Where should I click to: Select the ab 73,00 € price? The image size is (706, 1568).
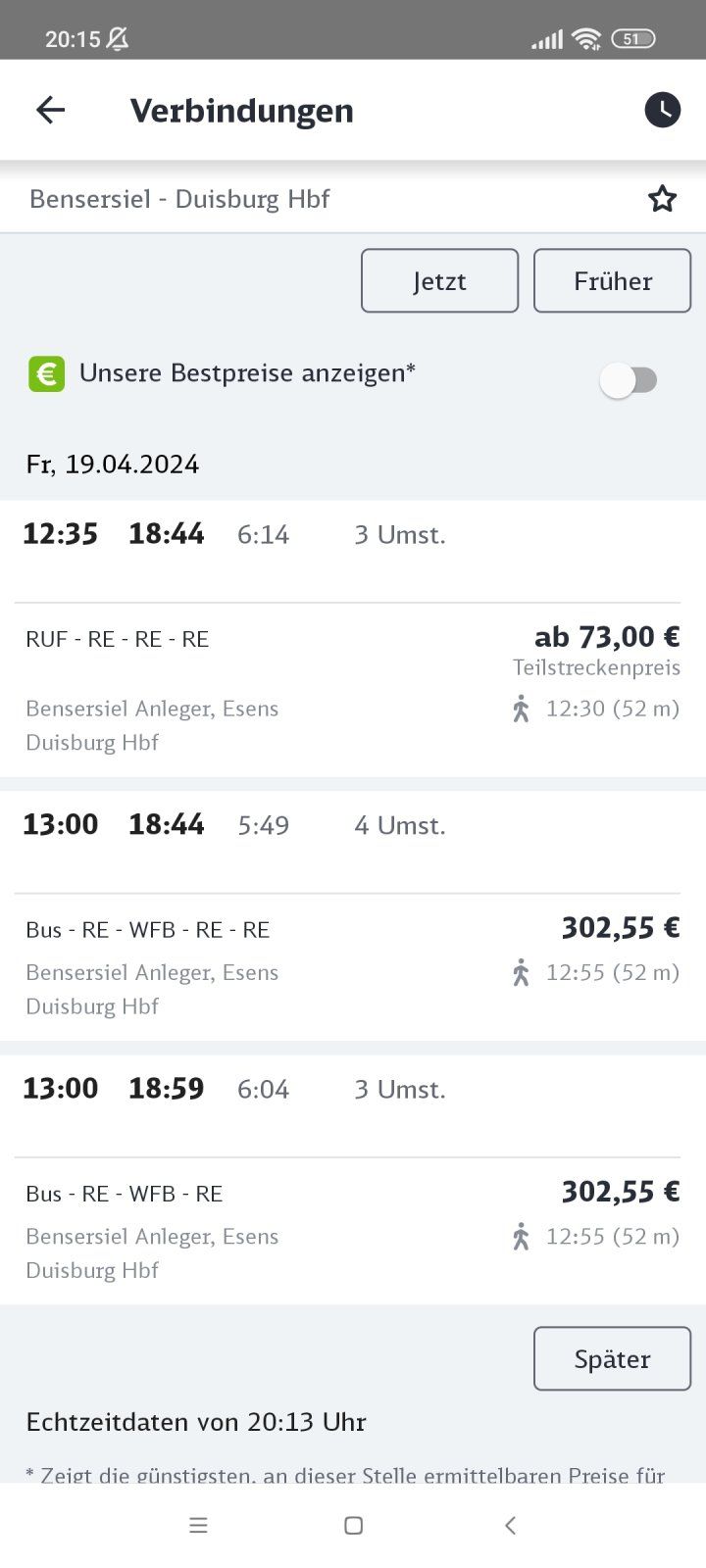click(x=606, y=638)
